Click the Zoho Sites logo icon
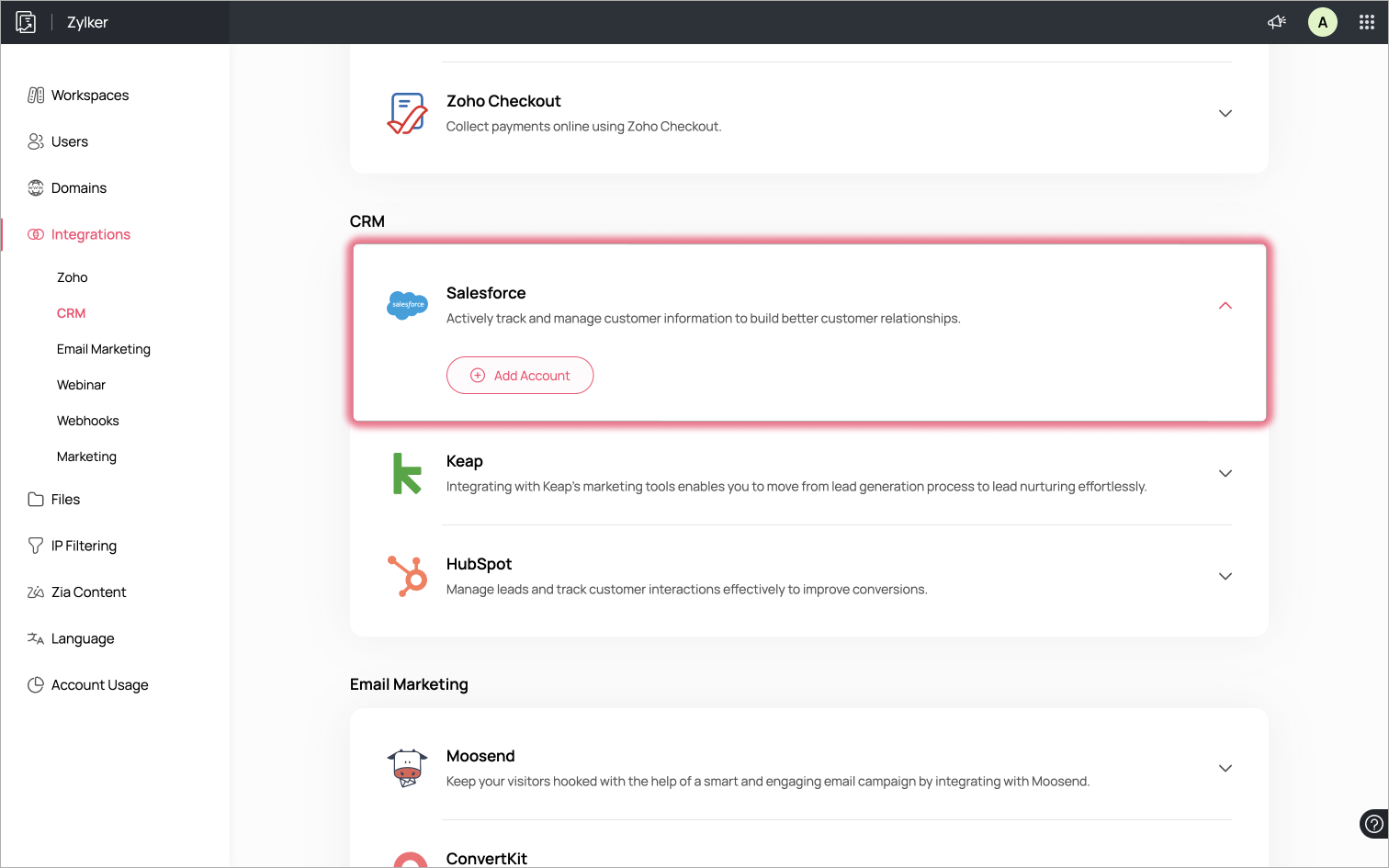 [x=26, y=22]
